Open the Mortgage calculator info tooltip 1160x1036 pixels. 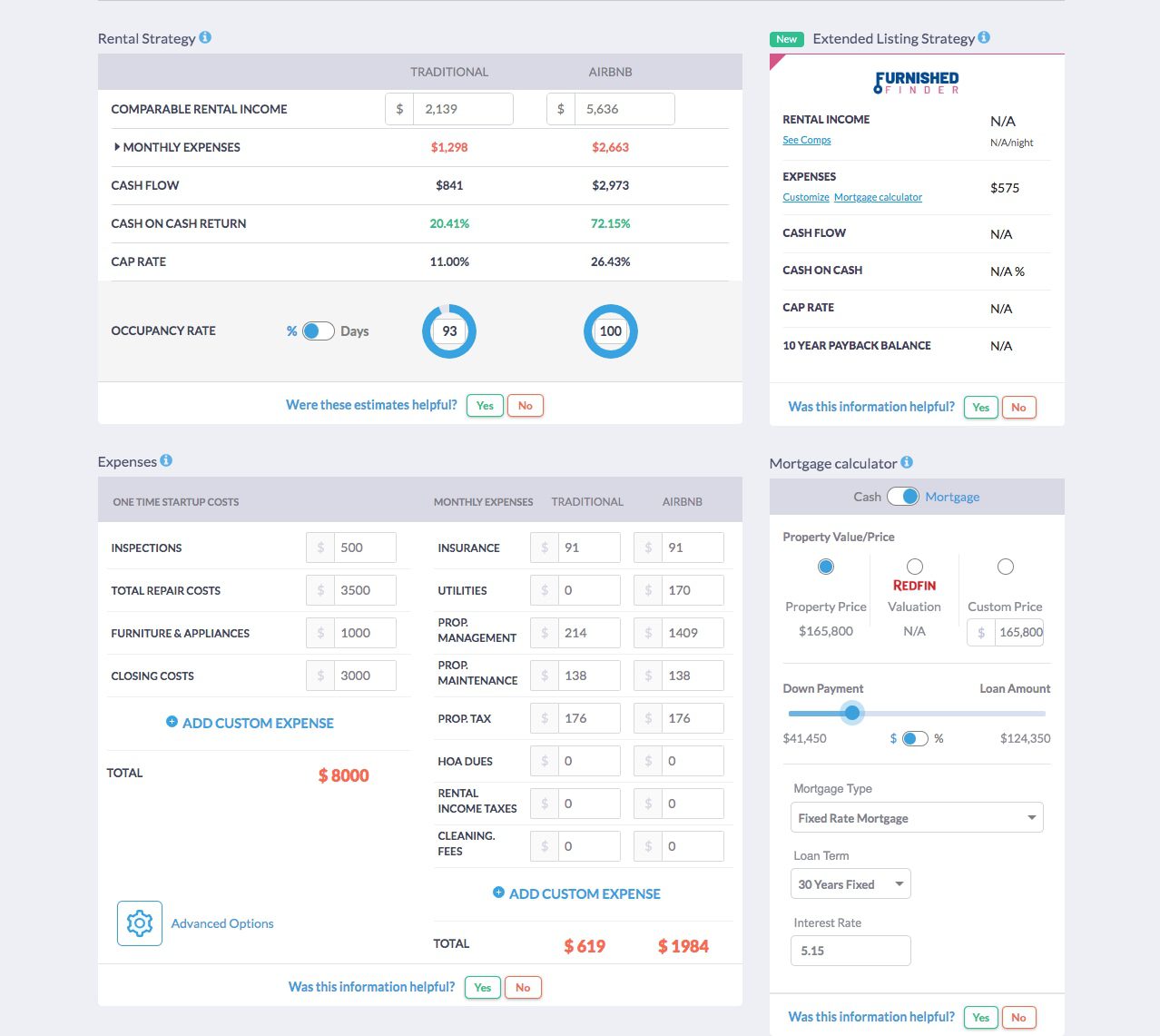907,462
